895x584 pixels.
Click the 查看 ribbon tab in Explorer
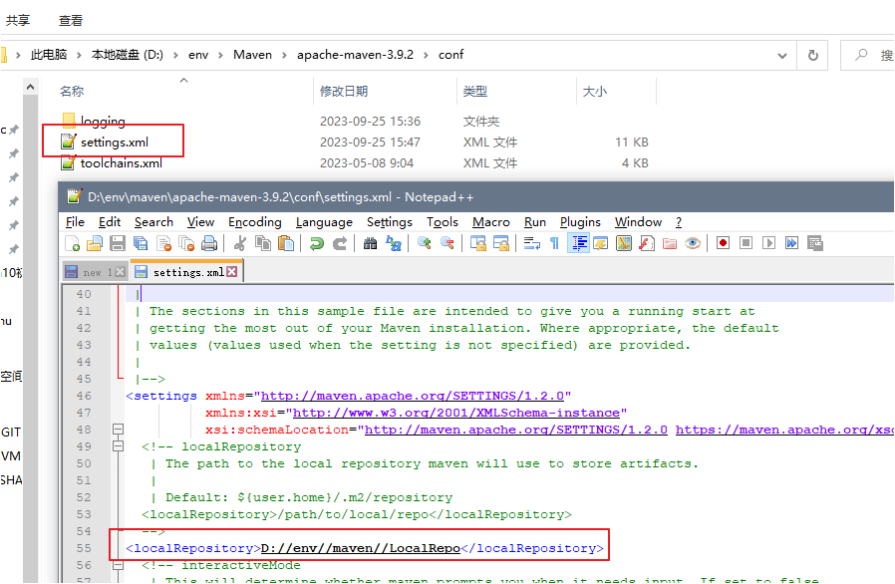tap(71, 21)
